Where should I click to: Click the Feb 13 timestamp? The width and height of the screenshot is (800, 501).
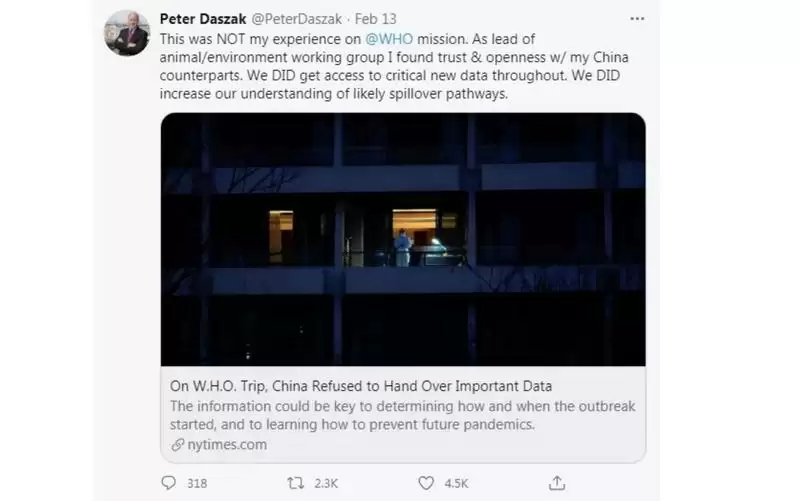tap(376, 19)
